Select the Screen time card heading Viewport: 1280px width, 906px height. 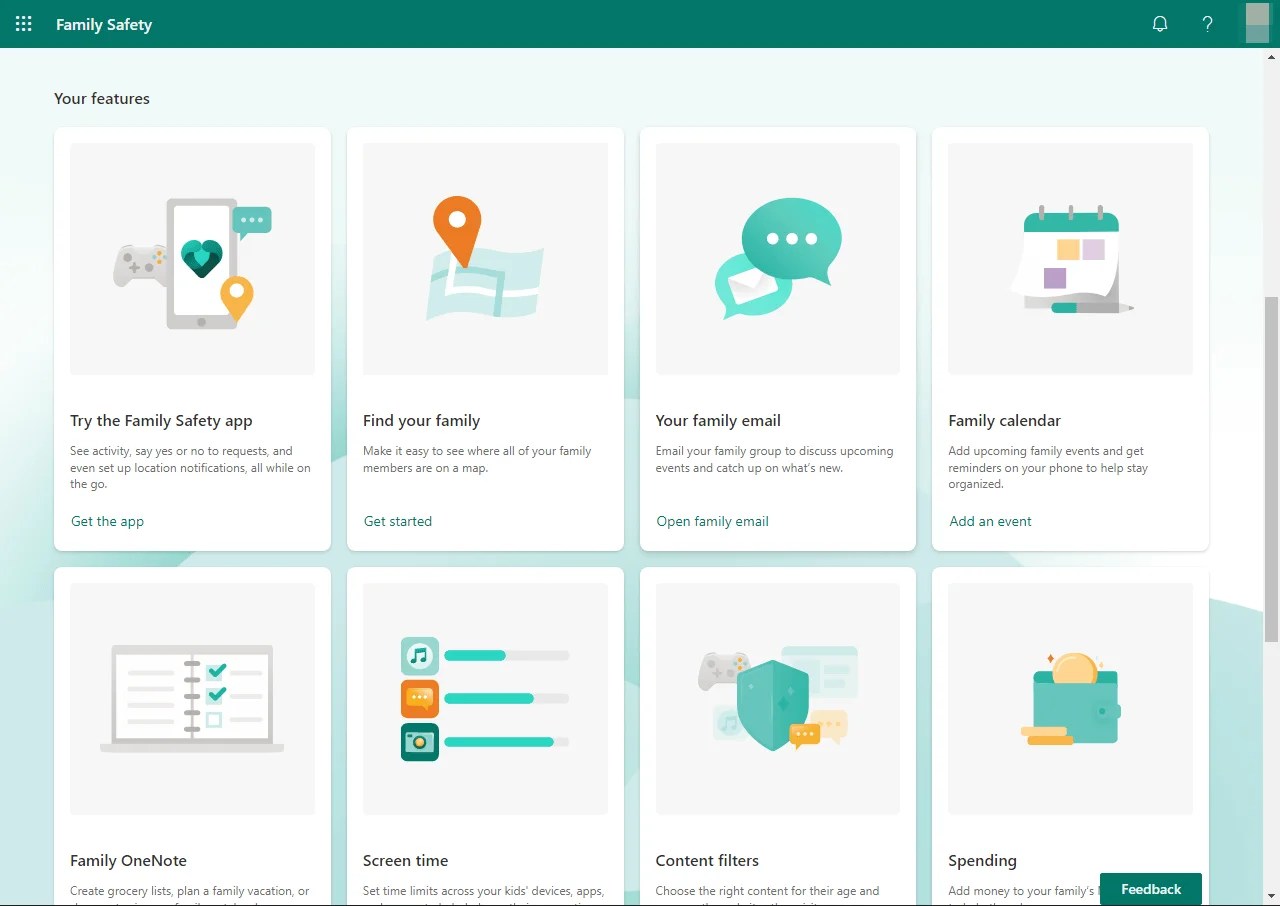coord(405,860)
